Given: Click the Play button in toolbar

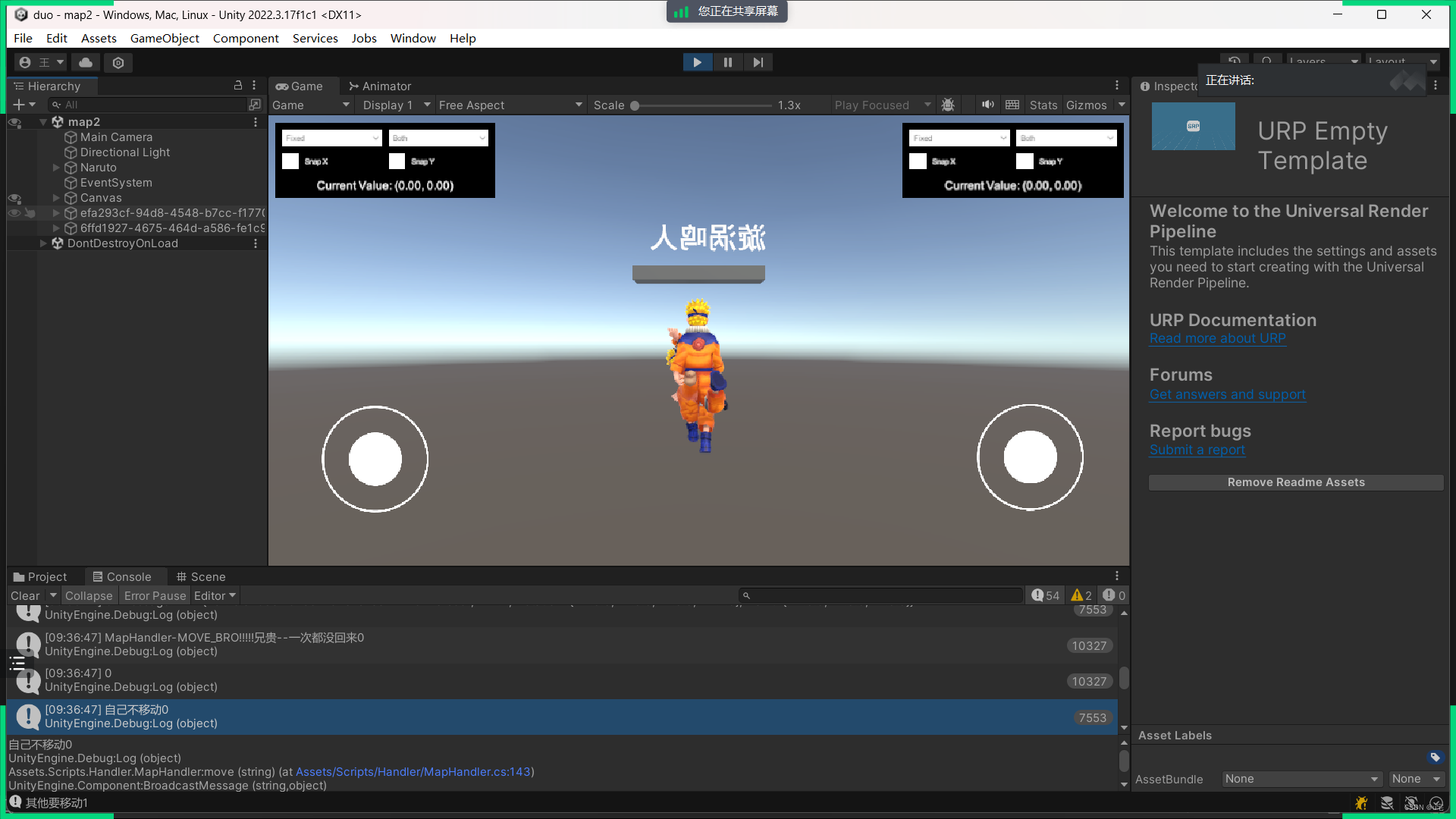Looking at the screenshot, I should pyautogui.click(x=697, y=62).
